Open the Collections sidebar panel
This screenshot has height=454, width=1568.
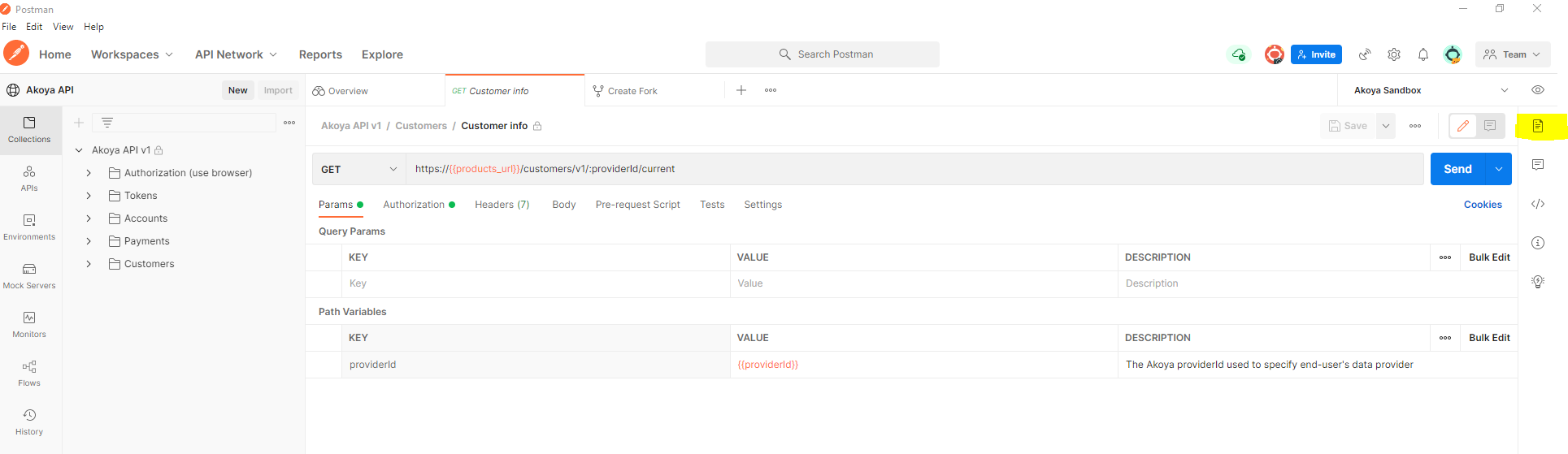pos(29,129)
